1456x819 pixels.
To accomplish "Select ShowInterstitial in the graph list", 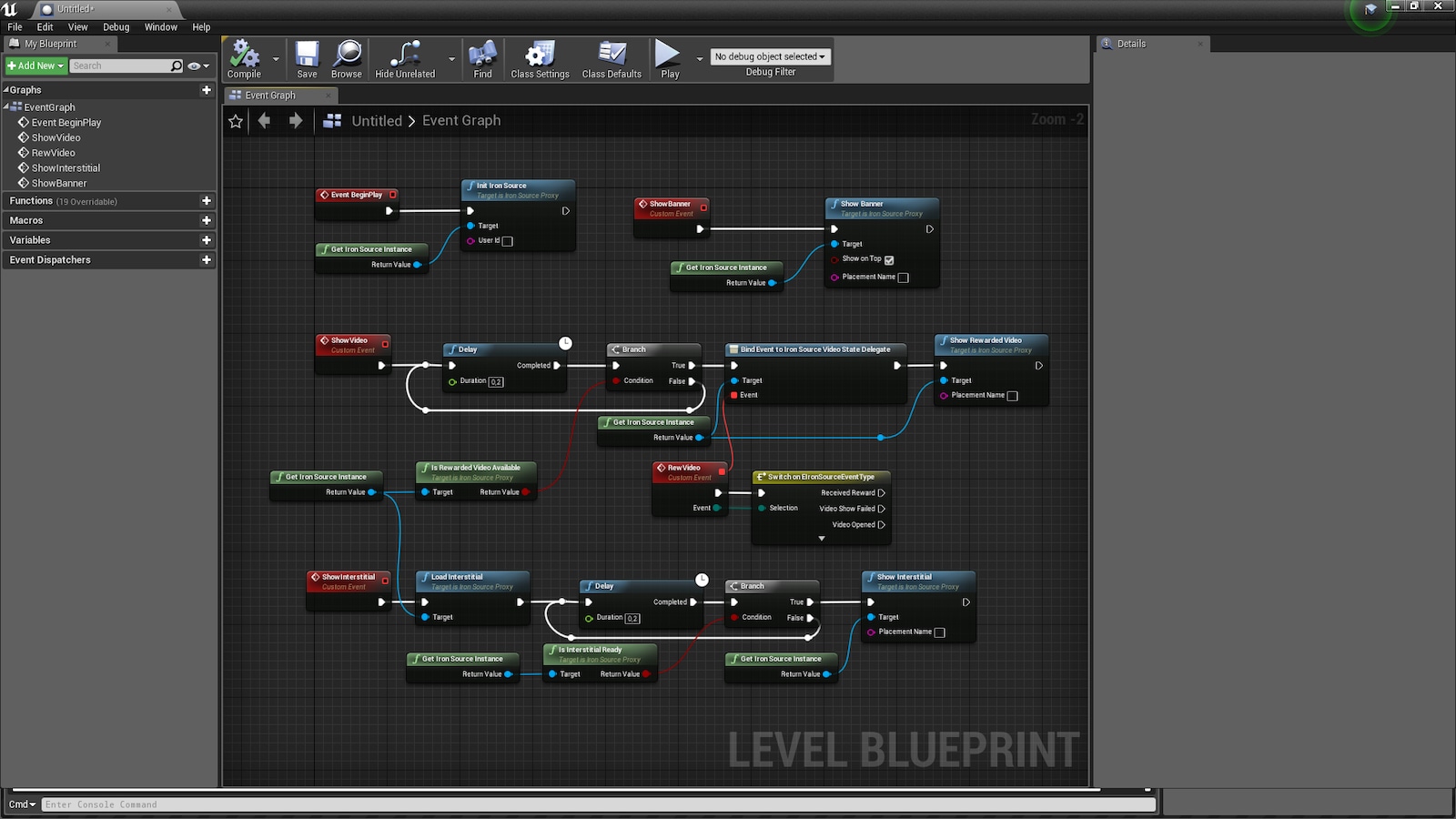I will (66, 168).
